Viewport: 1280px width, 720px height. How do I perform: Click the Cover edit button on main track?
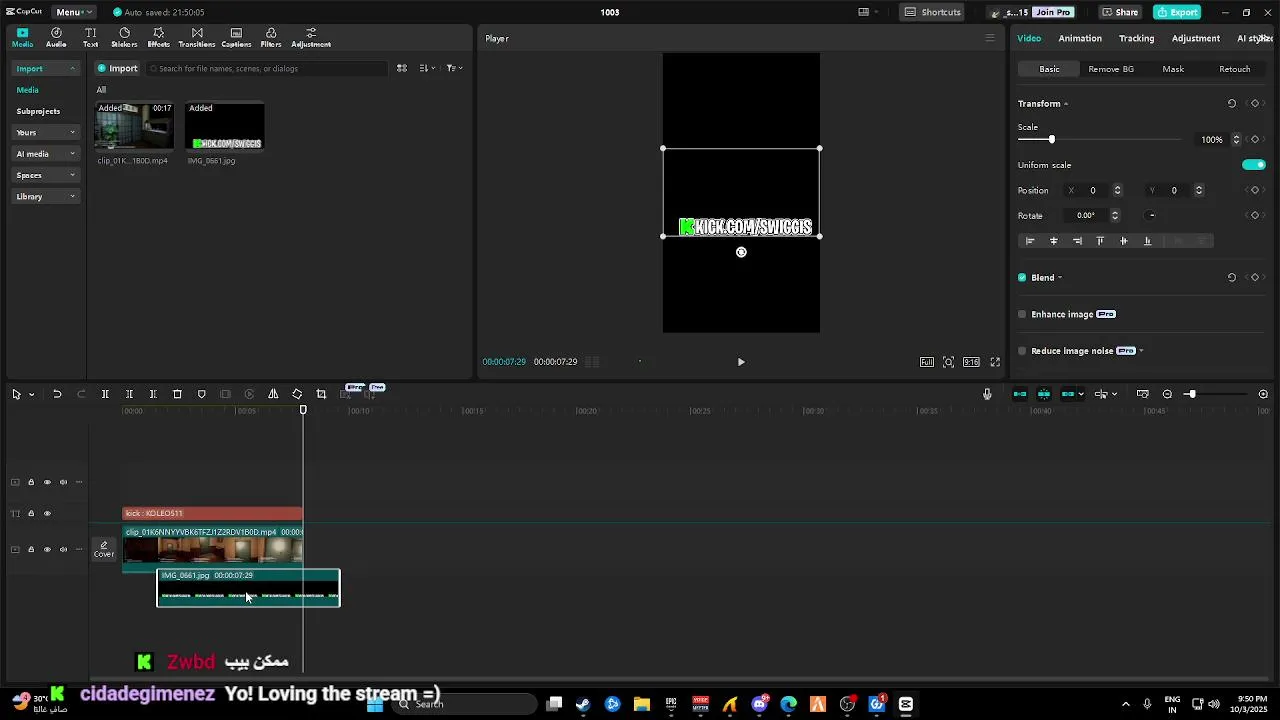point(104,550)
